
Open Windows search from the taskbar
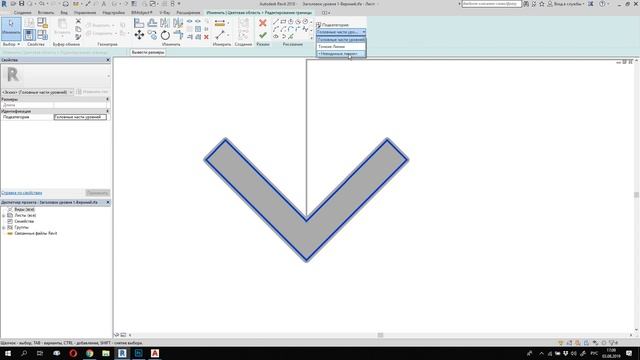click(24, 353)
